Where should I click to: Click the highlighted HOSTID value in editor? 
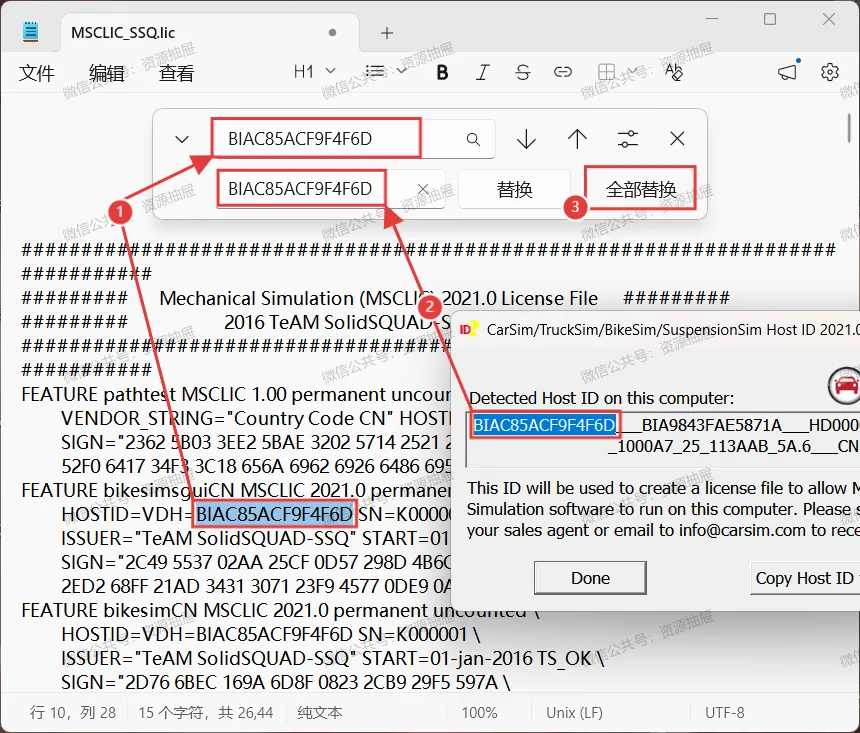point(274,514)
